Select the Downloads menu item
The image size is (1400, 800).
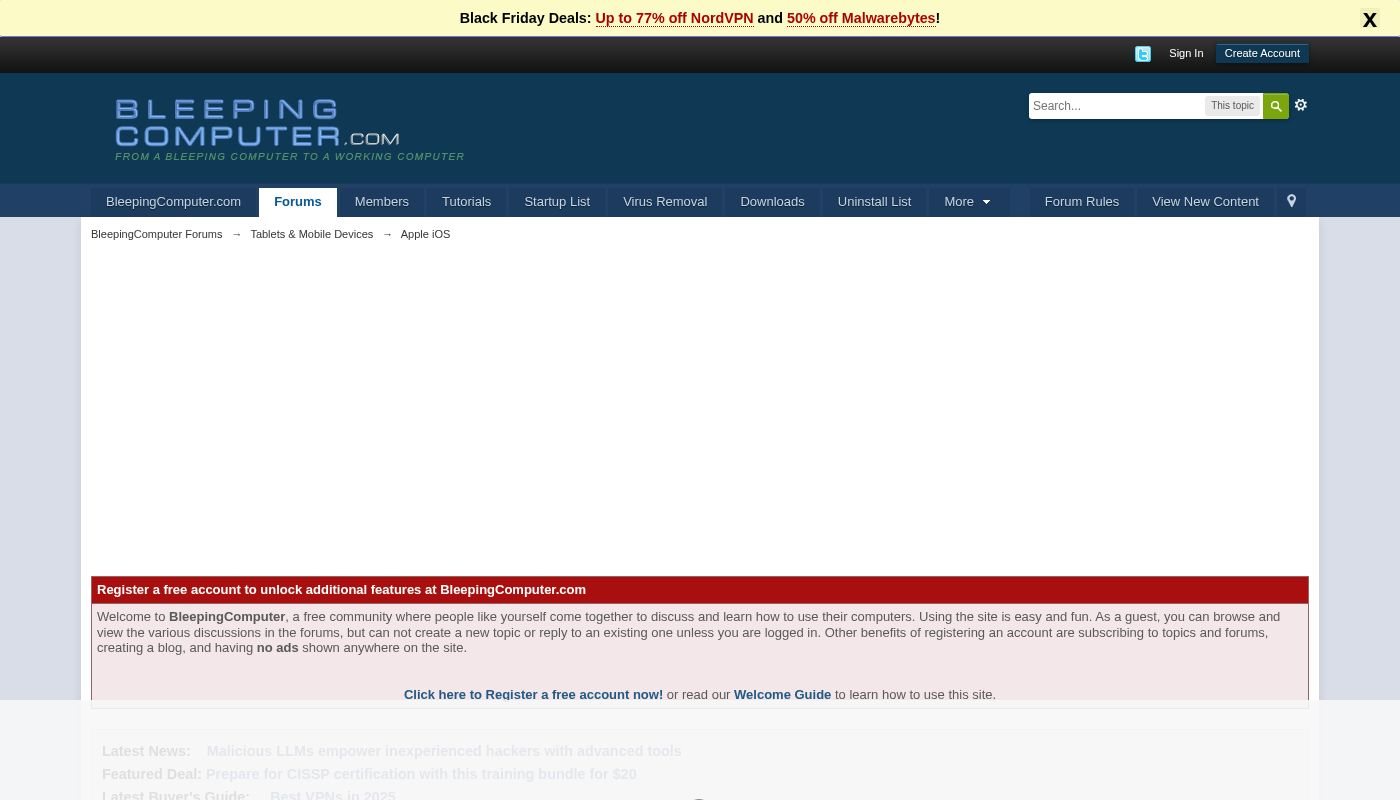[772, 202]
